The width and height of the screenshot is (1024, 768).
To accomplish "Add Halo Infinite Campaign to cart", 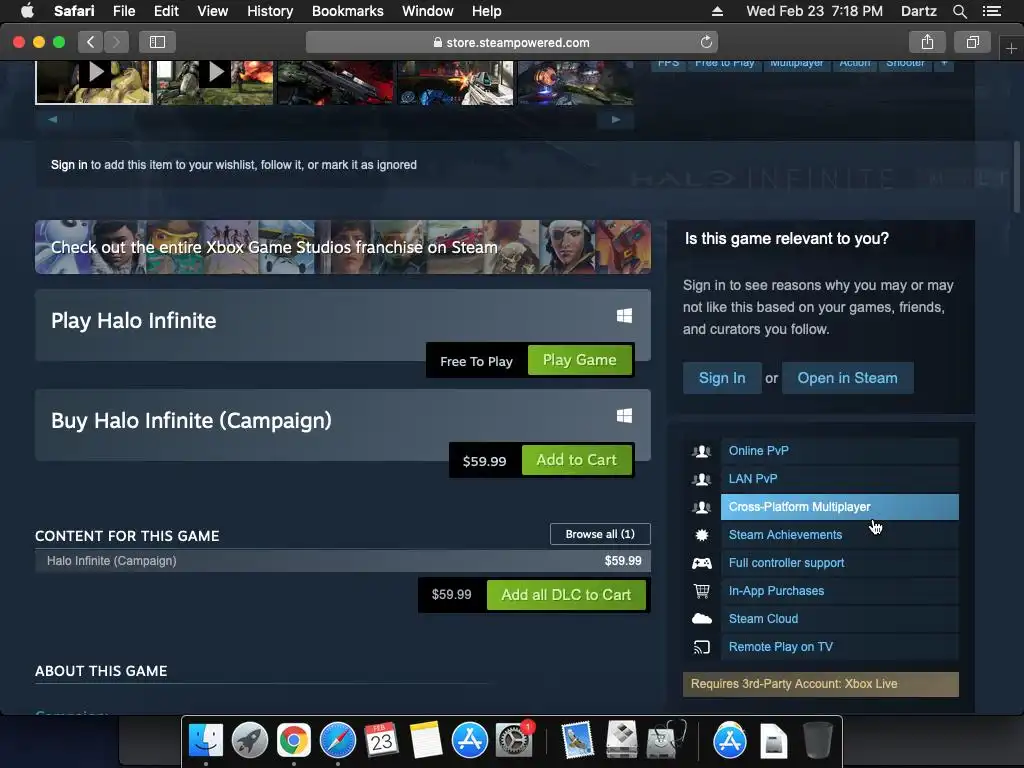I will tap(576, 460).
